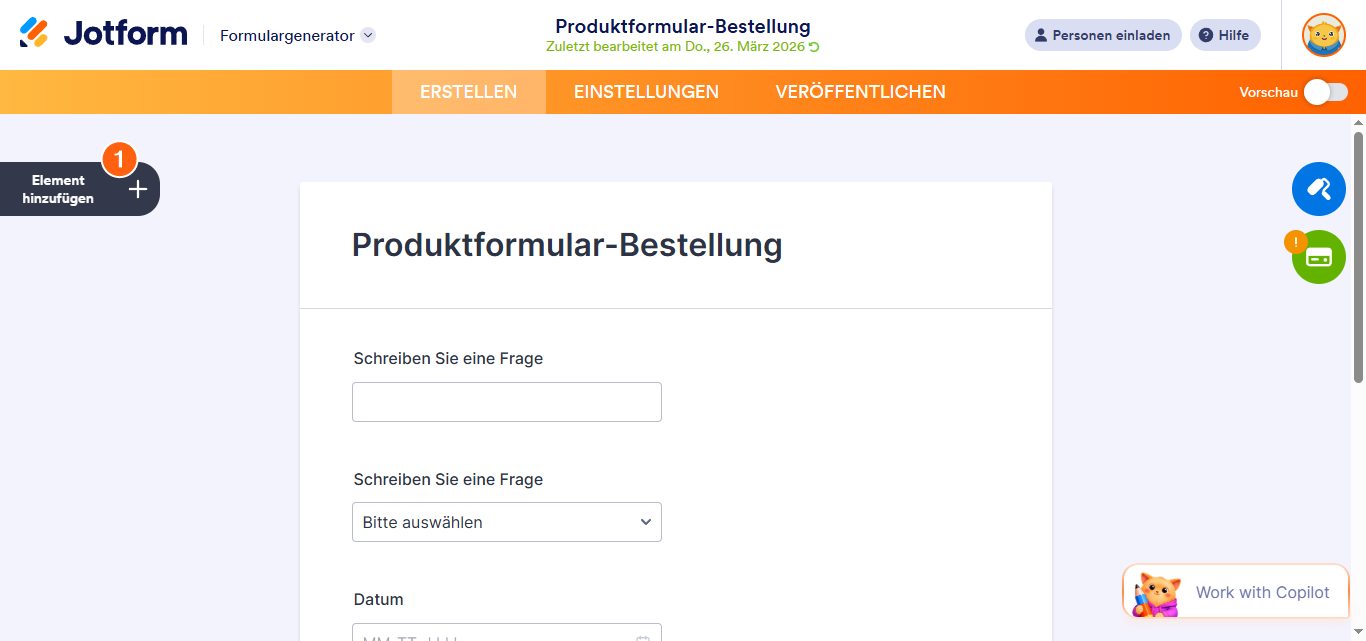Click the Jotform logo
The height and width of the screenshot is (641, 1366).
pyautogui.click(x=100, y=32)
